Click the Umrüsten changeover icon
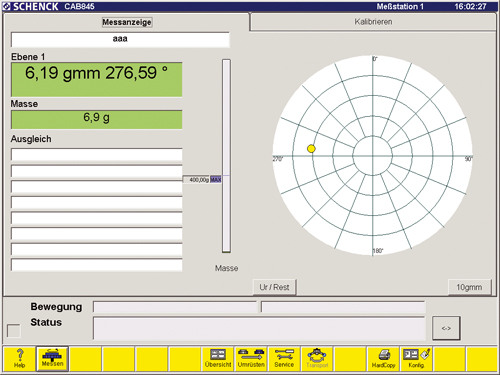Screen dimensions: 500x375 point(251,359)
